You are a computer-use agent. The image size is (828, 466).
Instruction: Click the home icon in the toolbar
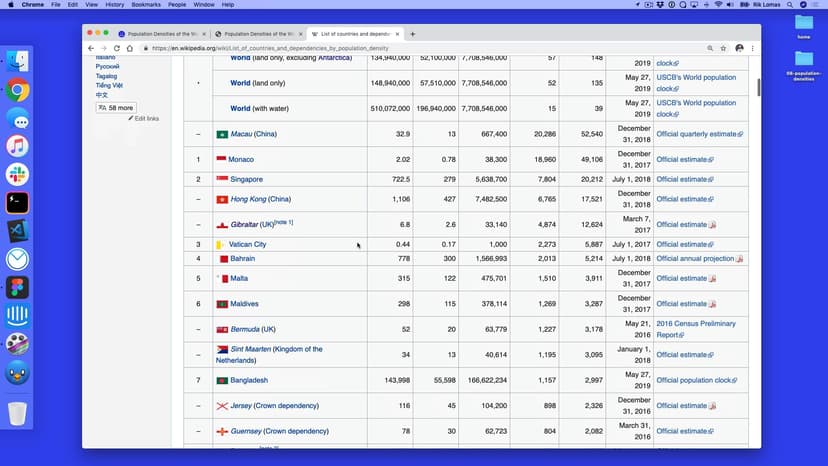point(130,48)
